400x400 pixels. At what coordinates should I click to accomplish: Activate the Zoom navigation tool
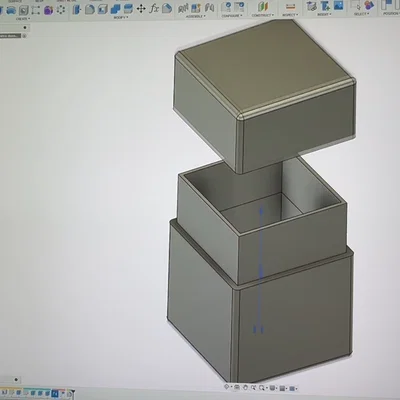click(253, 388)
